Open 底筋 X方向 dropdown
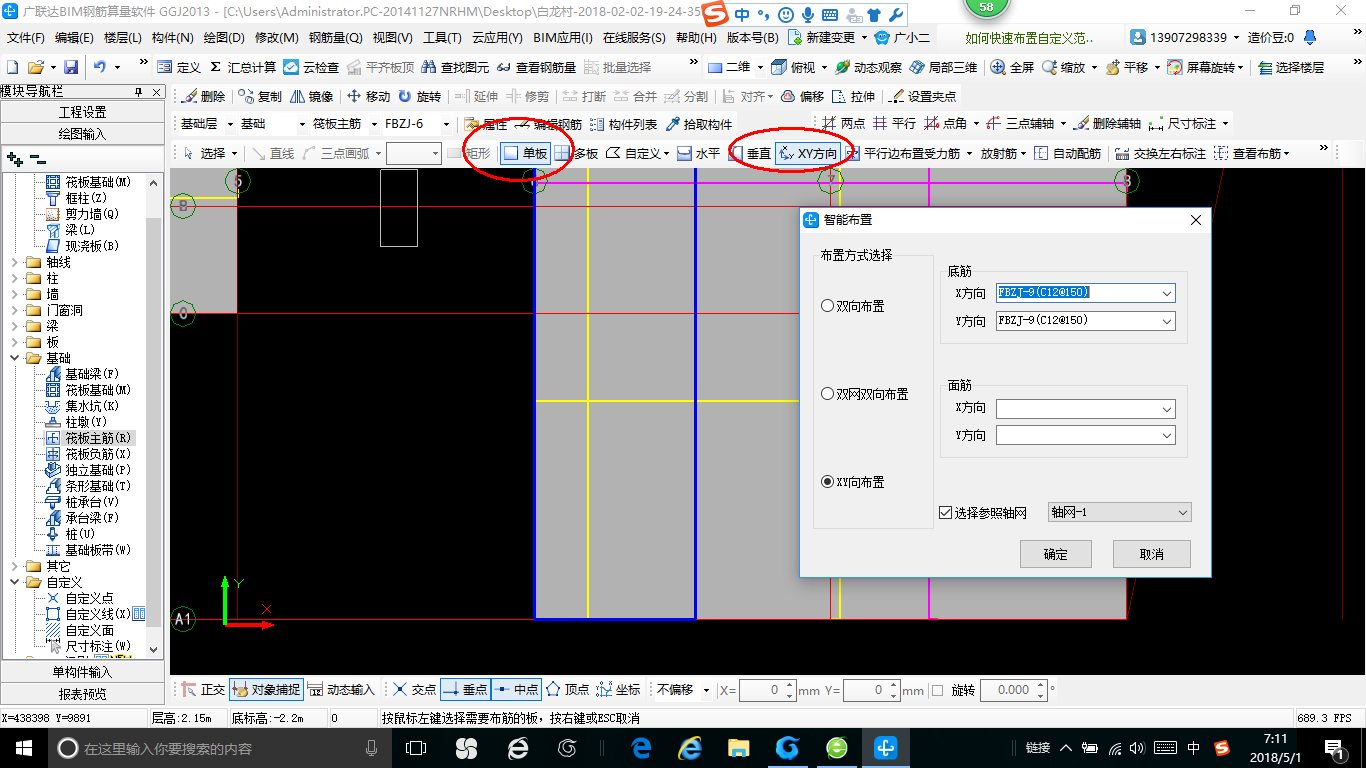 [x=1166, y=293]
